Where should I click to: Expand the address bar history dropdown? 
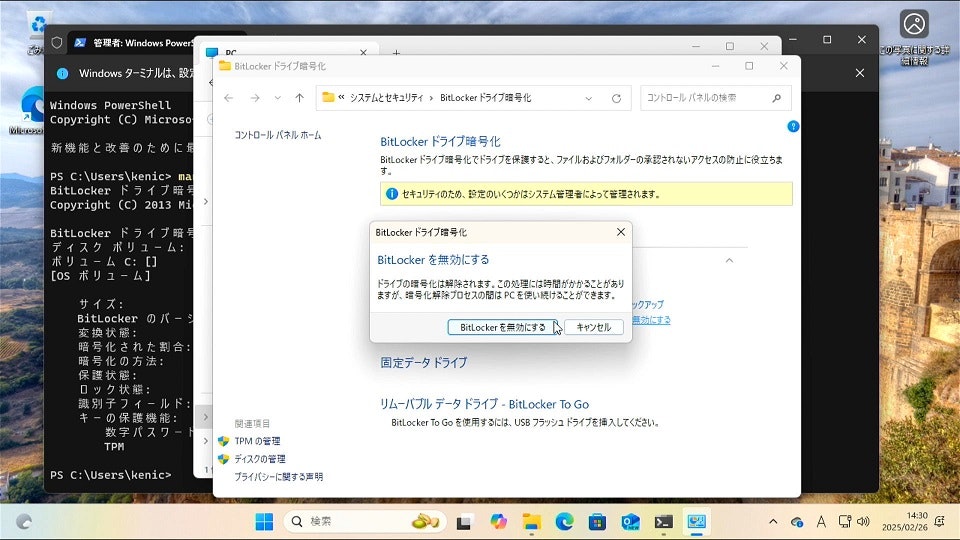[588, 98]
